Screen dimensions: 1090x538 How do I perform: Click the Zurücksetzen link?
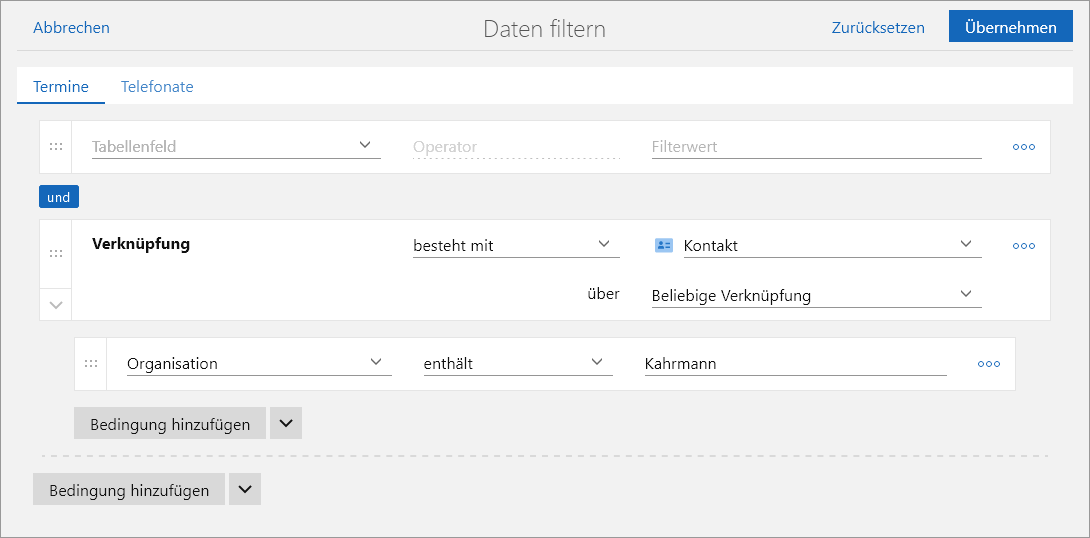pyautogui.click(x=878, y=28)
